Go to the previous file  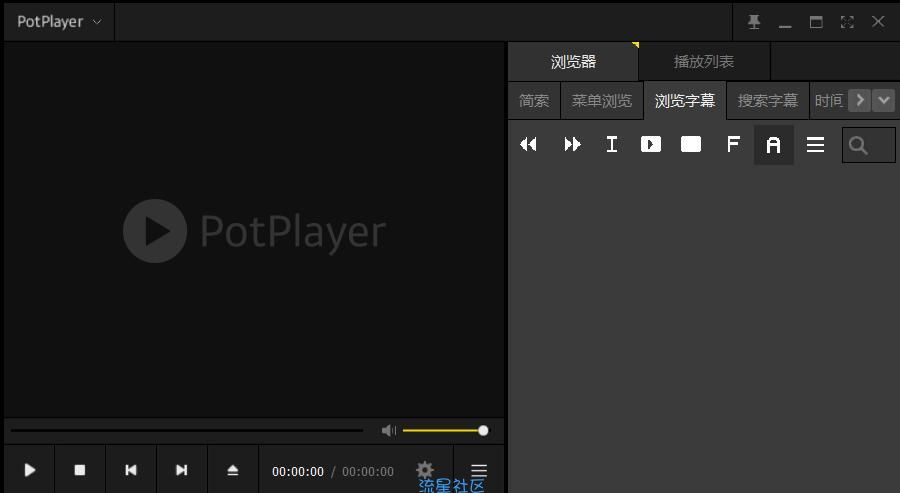[131, 470]
